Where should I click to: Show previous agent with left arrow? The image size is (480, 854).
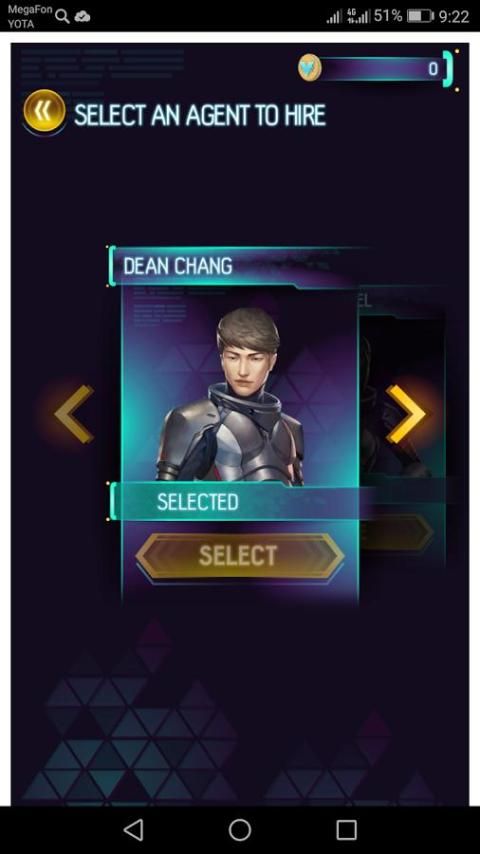(x=74, y=414)
